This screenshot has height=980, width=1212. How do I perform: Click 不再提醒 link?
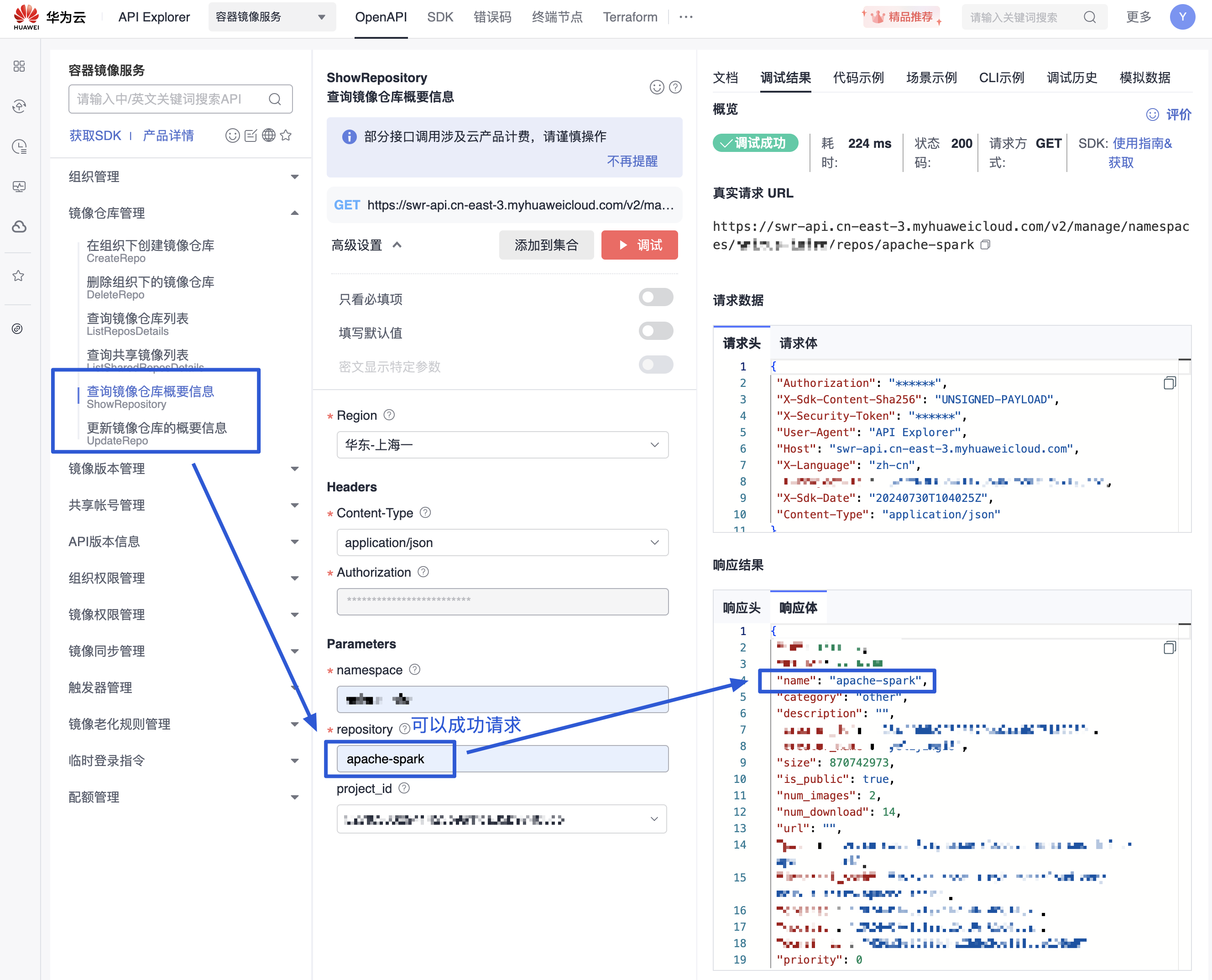coord(632,162)
